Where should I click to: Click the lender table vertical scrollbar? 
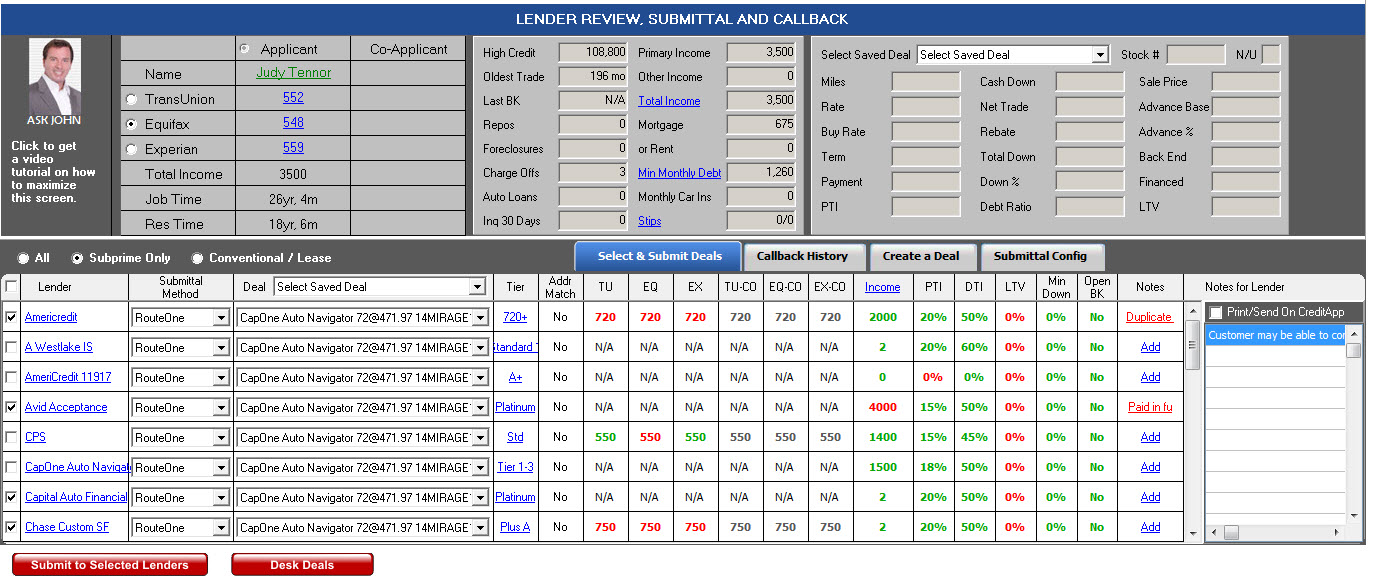tap(1192, 422)
